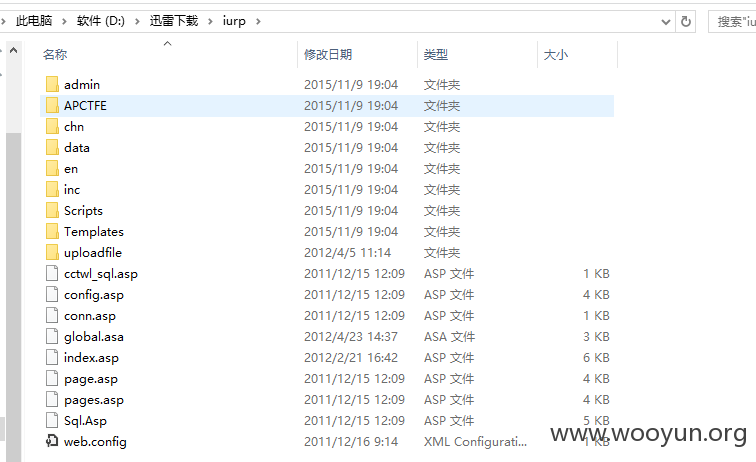Click the navigation pane scrollbar thumb

[14, 297]
